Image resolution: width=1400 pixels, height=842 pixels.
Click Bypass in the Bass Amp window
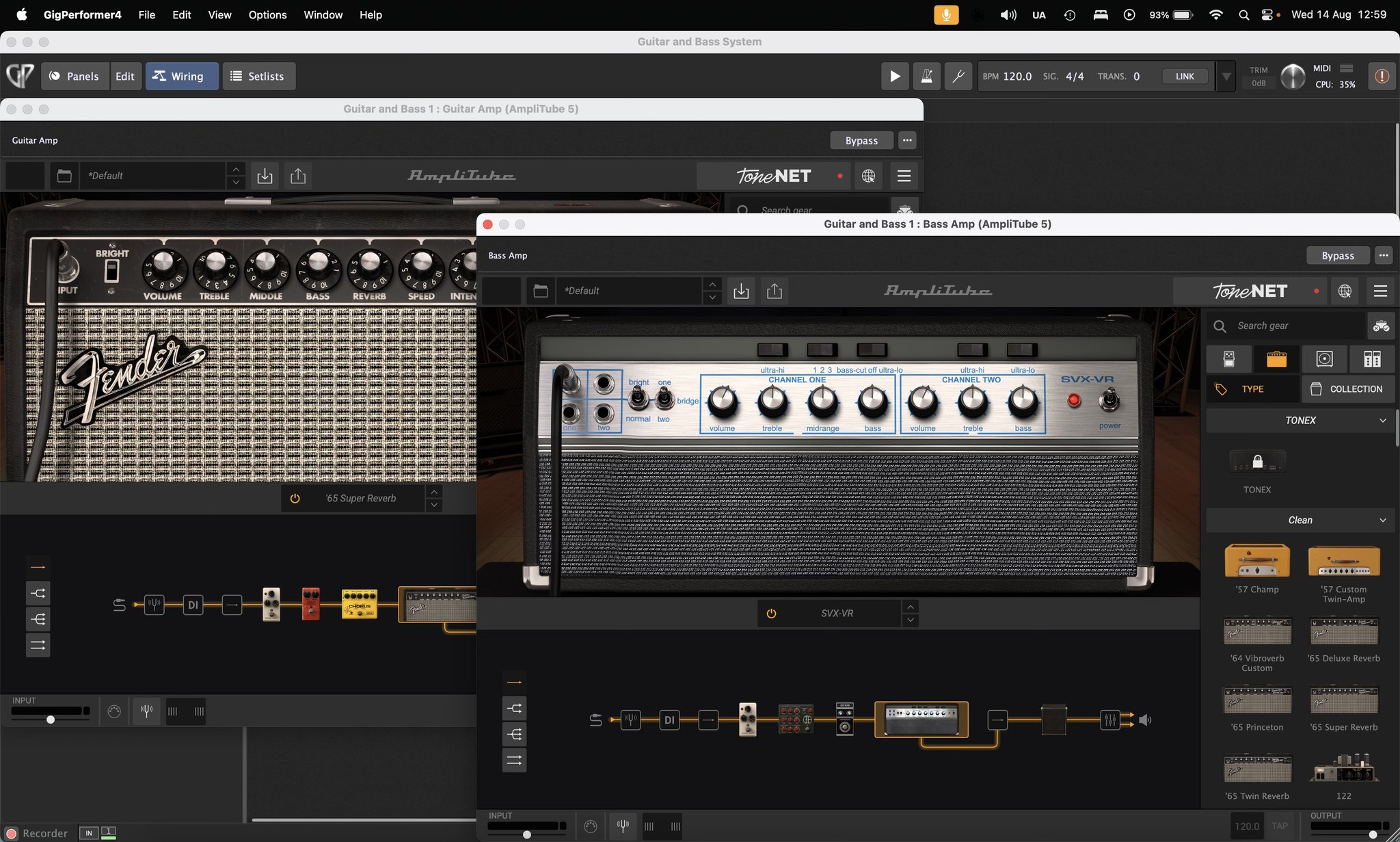pyautogui.click(x=1338, y=256)
